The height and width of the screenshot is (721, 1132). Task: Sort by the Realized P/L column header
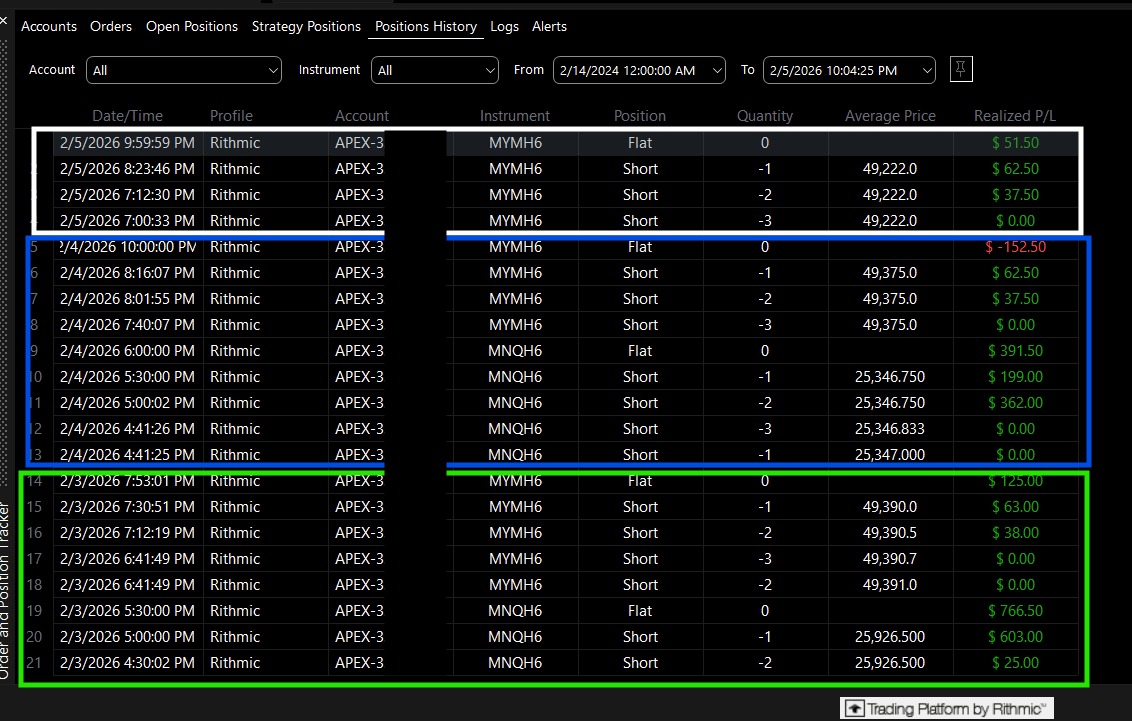(1014, 115)
